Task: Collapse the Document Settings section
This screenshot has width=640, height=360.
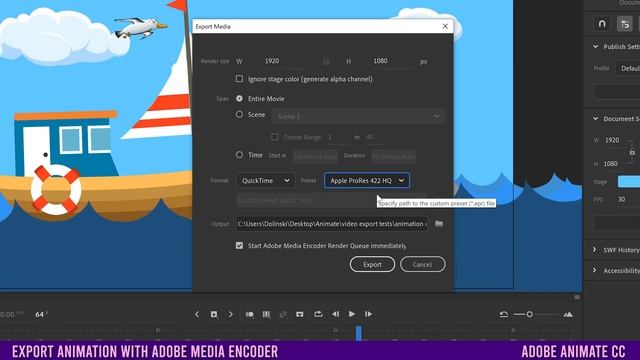Action: pyautogui.click(x=595, y=119)
